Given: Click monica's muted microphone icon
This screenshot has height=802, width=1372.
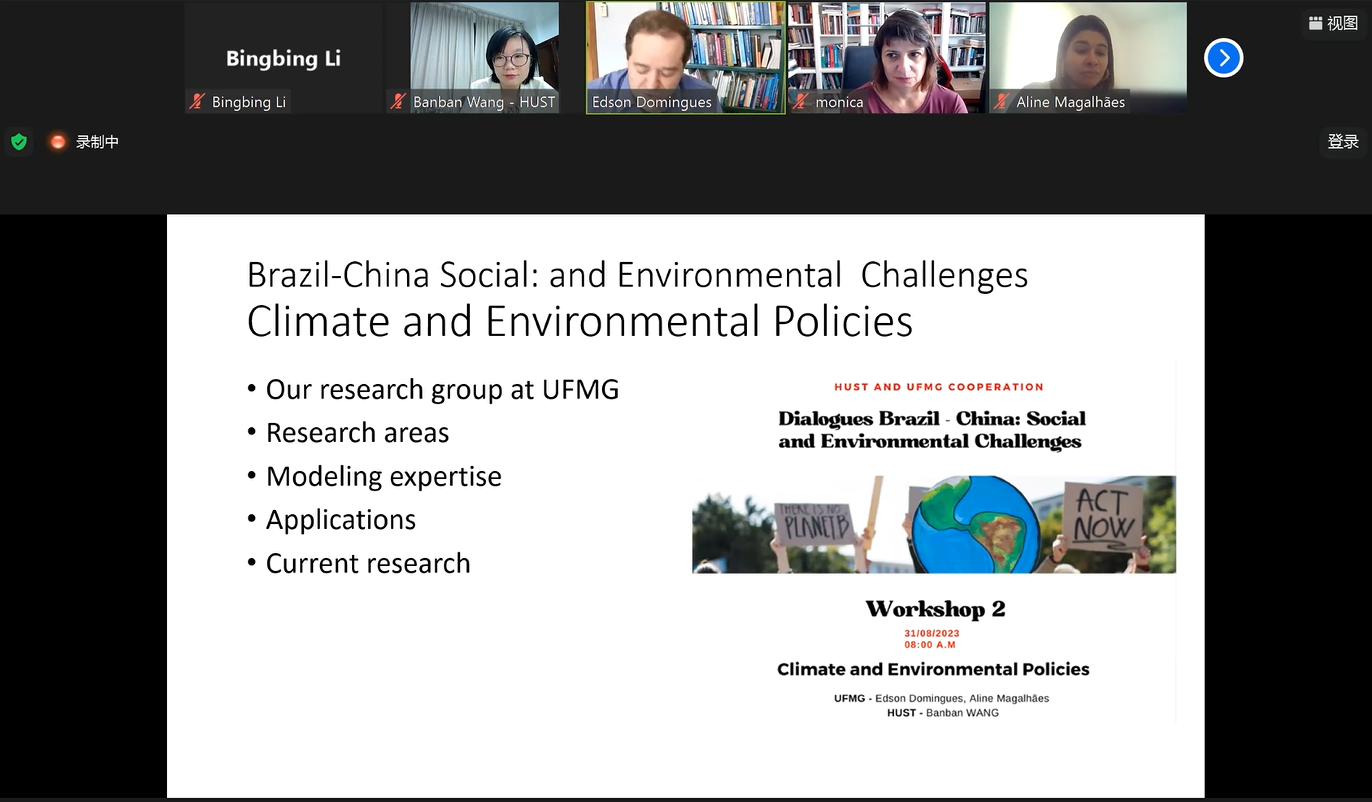Looking at the screenshot, I should (x=800, y=102).
